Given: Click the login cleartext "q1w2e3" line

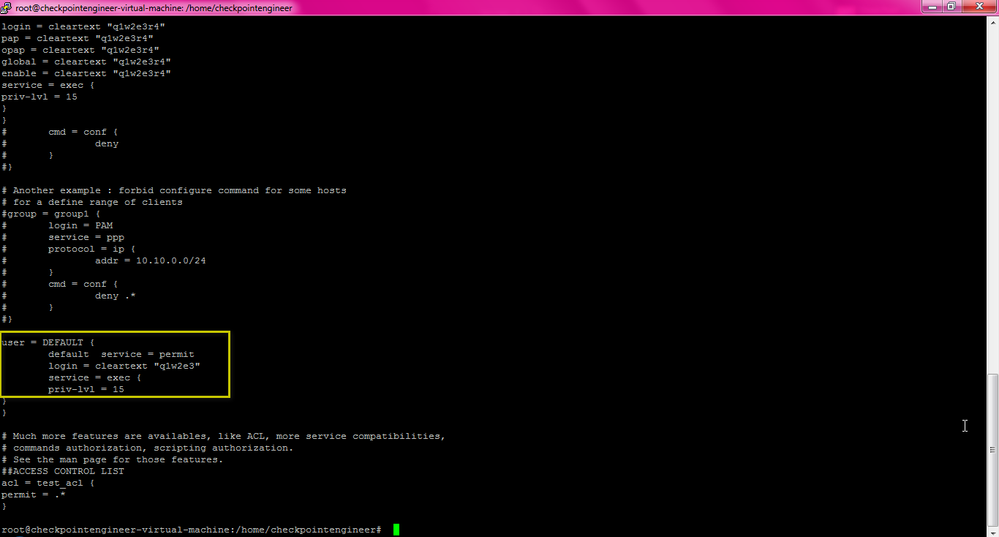Looking at the screenshot, I should click(124, 366).
